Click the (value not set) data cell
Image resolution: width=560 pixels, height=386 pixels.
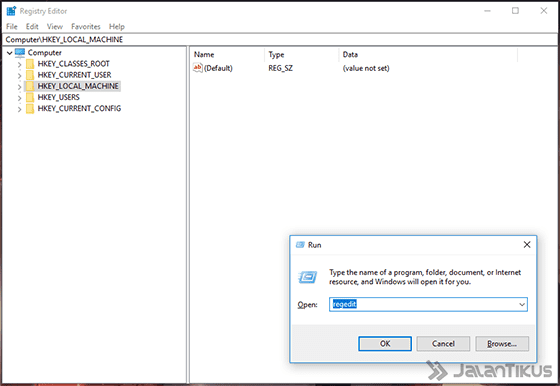coord(366,68)
